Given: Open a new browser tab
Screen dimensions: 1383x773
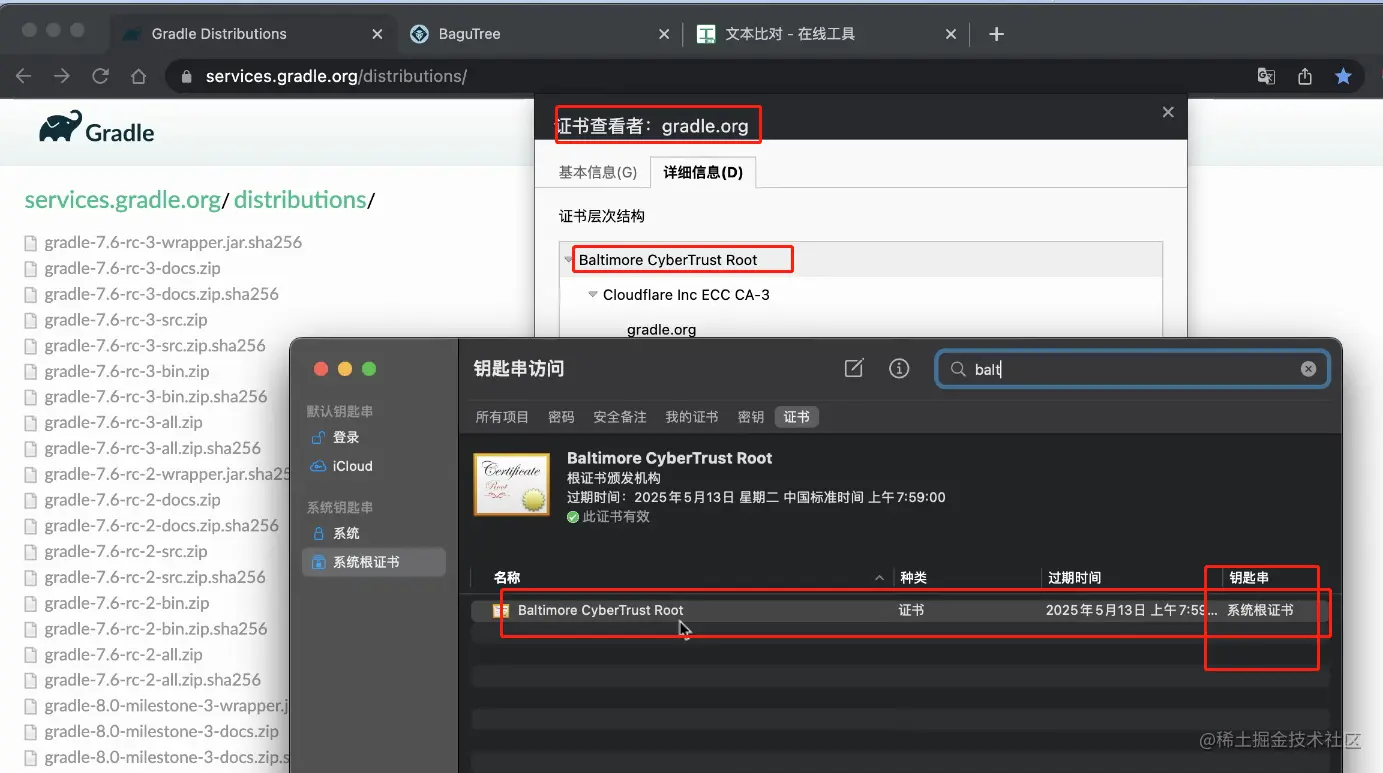Looking at the screenshot, I should click(996, 34).
